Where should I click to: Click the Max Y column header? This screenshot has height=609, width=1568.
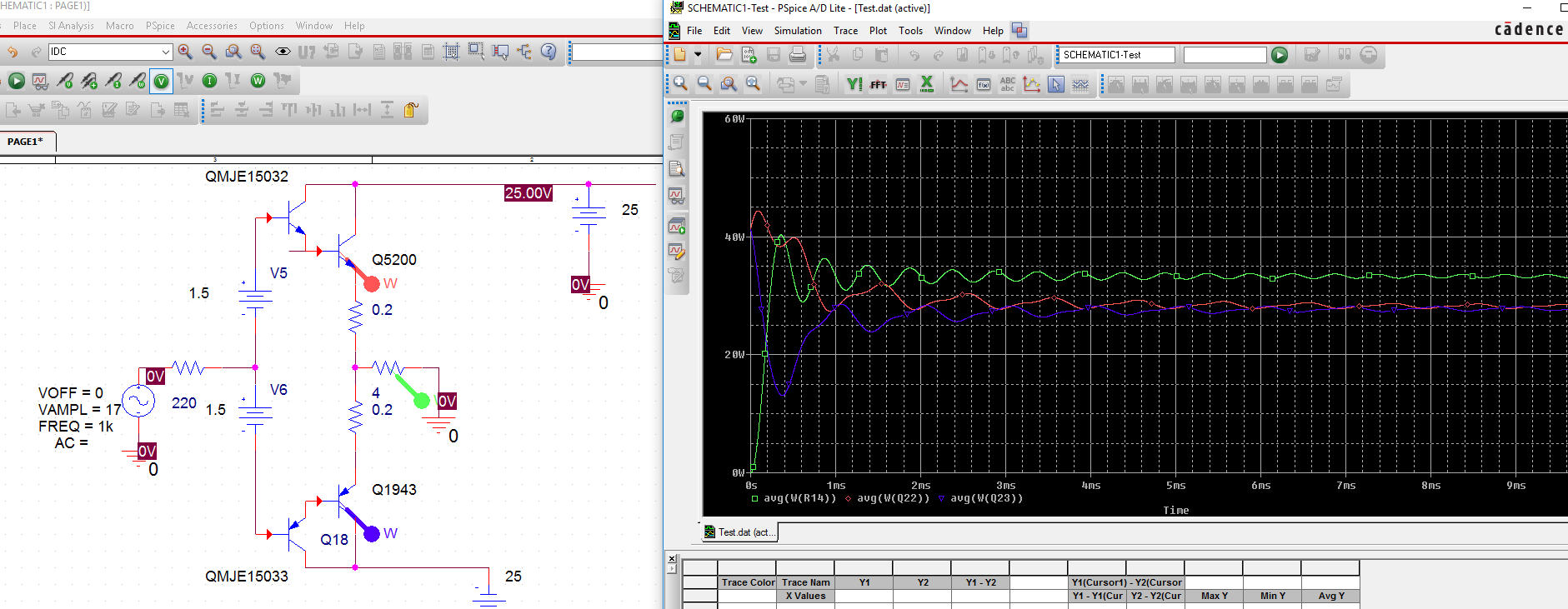click(1214, 596)
